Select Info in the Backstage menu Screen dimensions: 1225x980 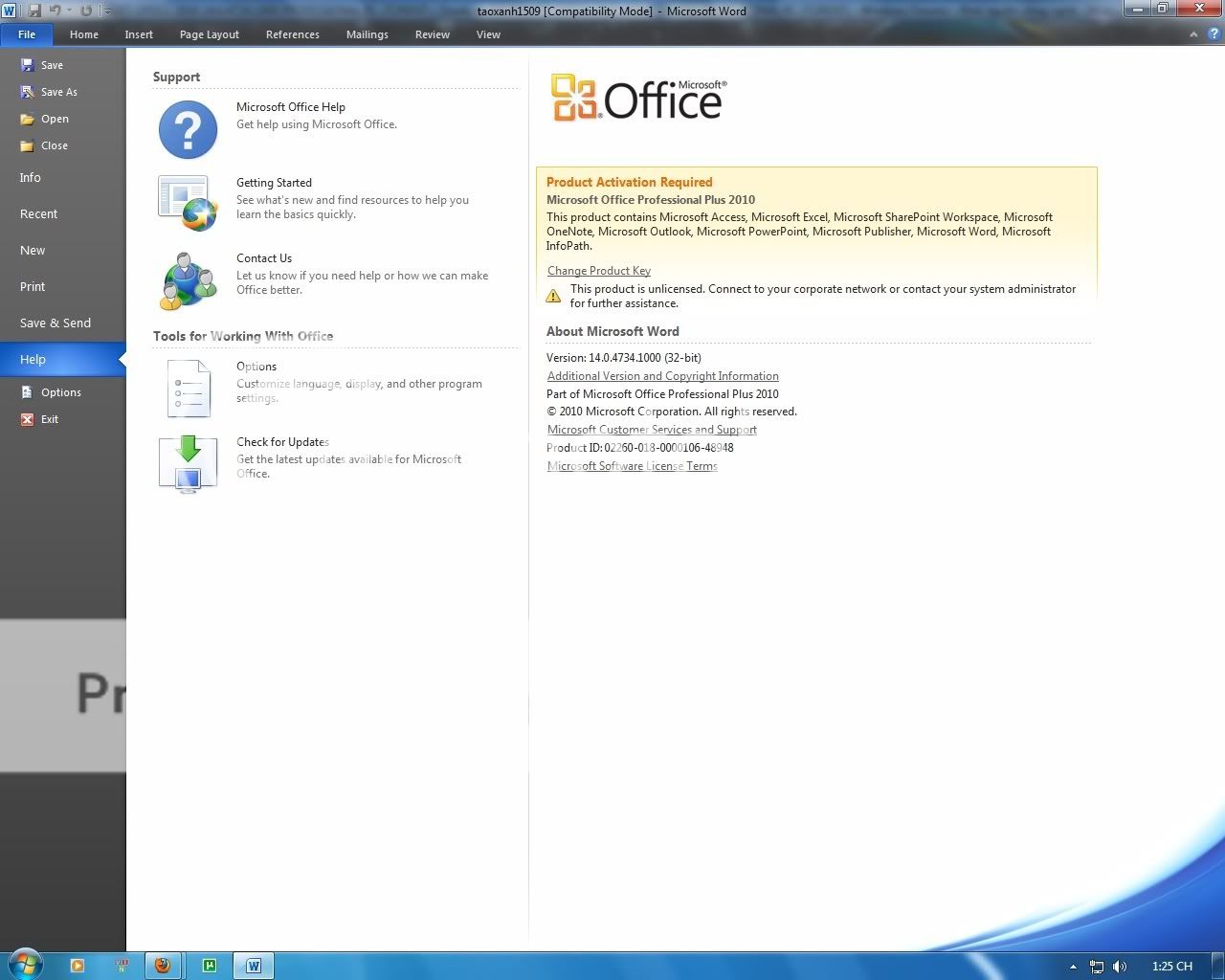click(62, 177)
